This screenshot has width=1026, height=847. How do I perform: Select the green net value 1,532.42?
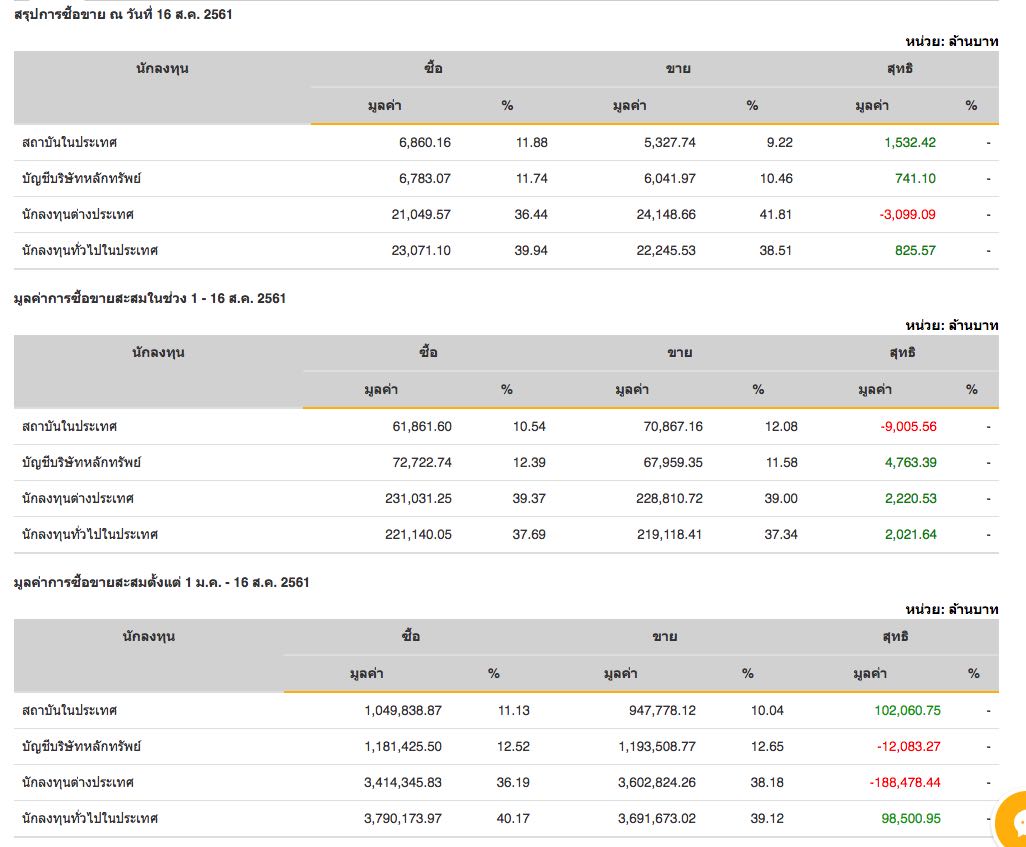[x=910, y=142]
